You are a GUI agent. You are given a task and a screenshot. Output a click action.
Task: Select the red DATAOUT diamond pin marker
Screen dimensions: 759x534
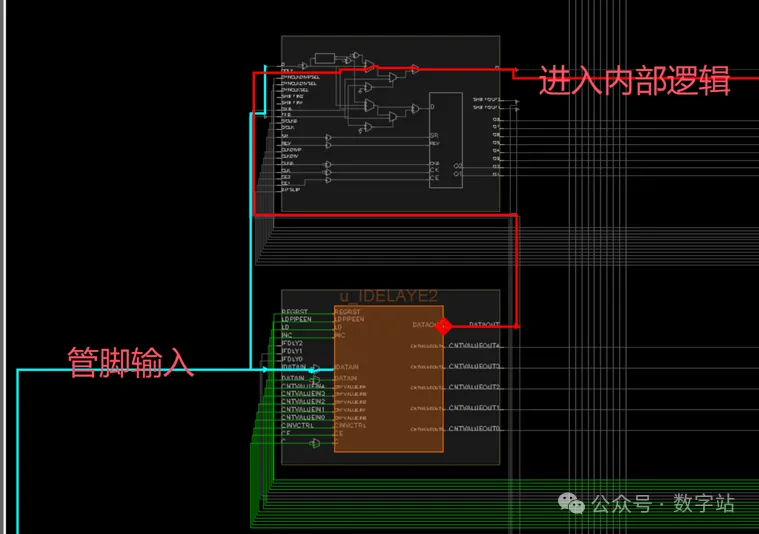[443, 326]
